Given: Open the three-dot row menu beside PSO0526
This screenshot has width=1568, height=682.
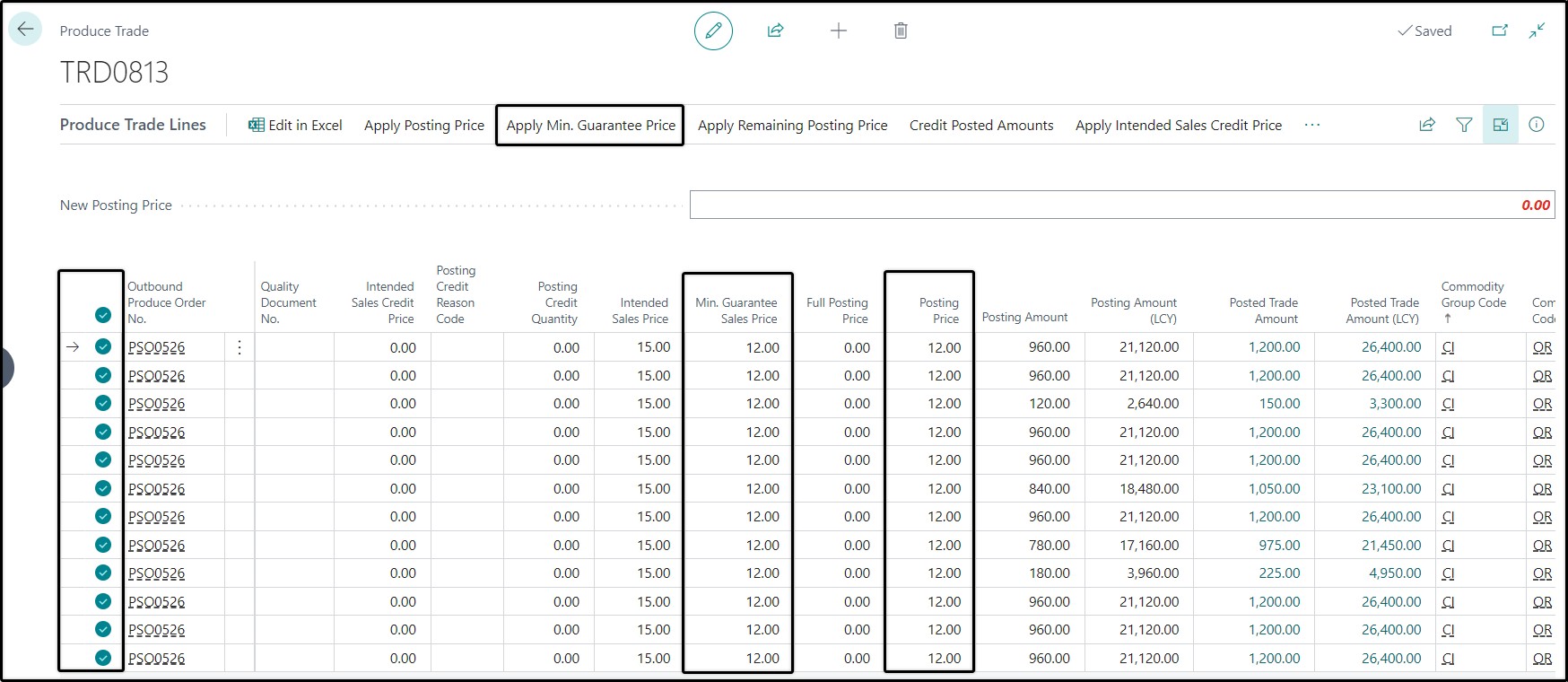Looking at the screenshot, I should coord(240,347).
